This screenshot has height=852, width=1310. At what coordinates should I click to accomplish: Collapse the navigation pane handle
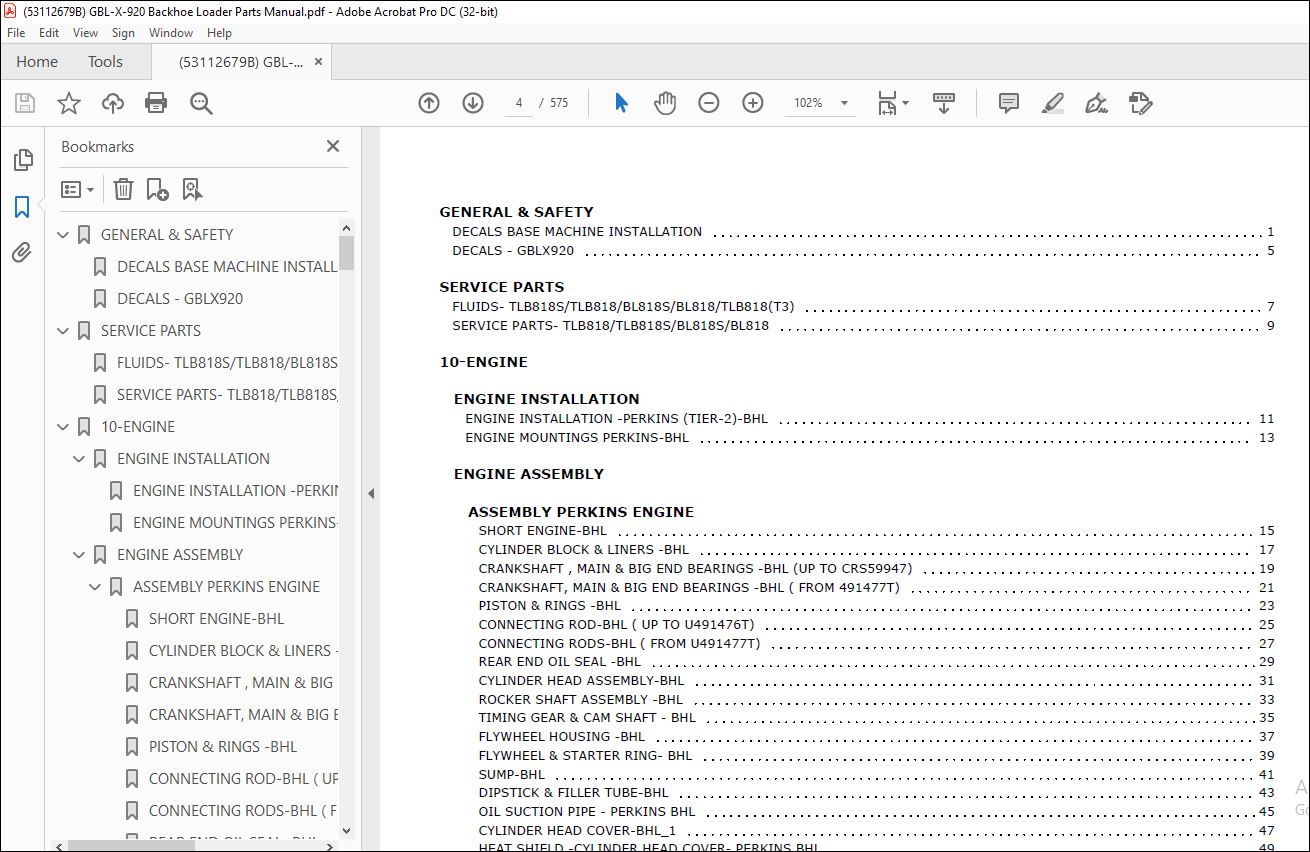point(371,493)
